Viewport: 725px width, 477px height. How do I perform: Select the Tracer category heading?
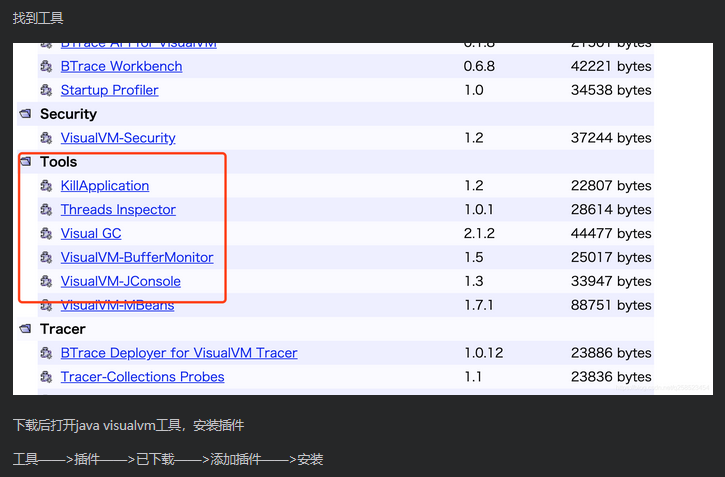click(62, 329)
